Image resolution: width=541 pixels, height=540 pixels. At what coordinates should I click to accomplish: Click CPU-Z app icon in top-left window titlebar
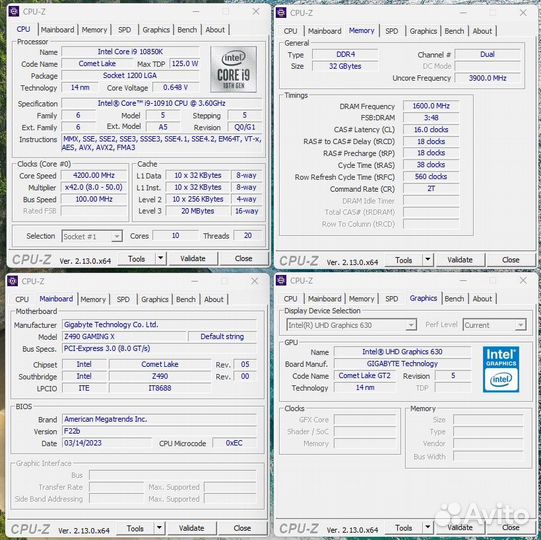point(13,11)
